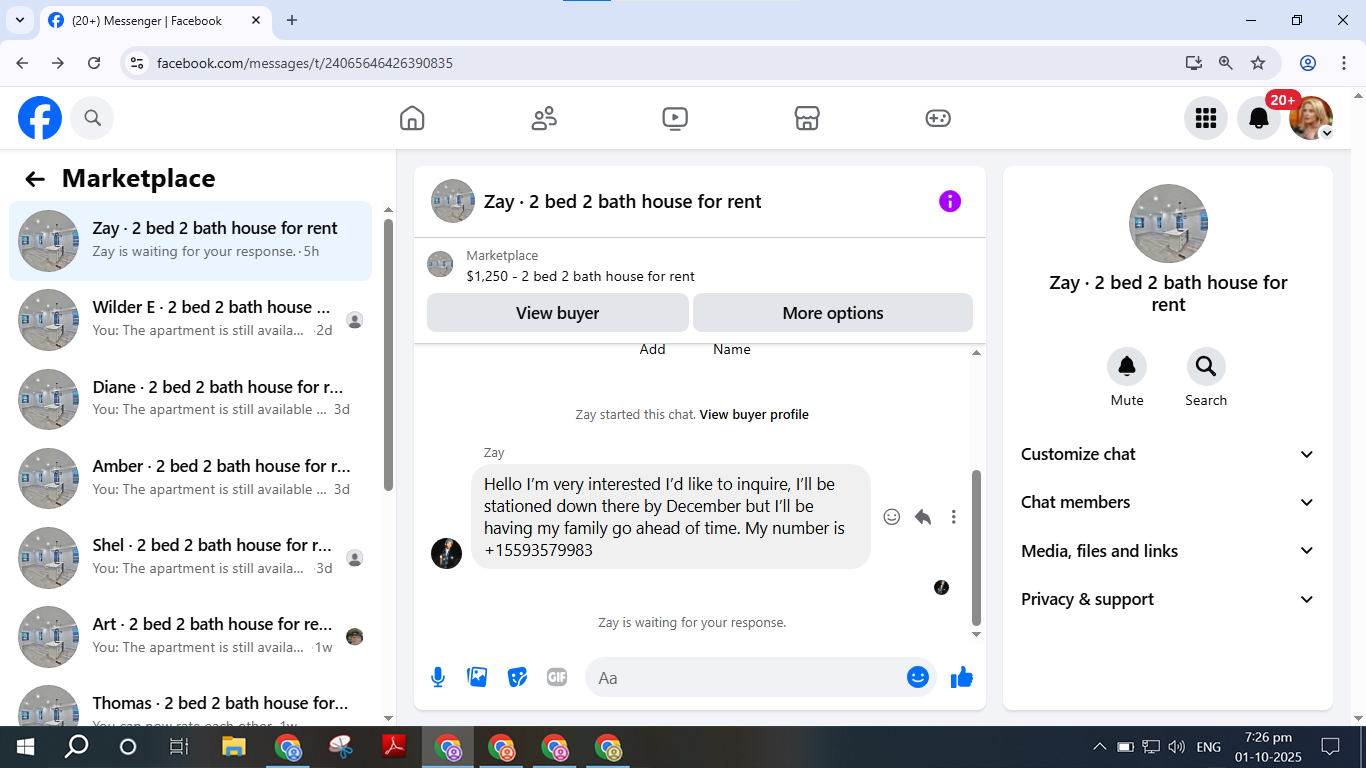Open the emoji picker in message box
Screen dimensions: 1366x768
click(x=918, y=677)
